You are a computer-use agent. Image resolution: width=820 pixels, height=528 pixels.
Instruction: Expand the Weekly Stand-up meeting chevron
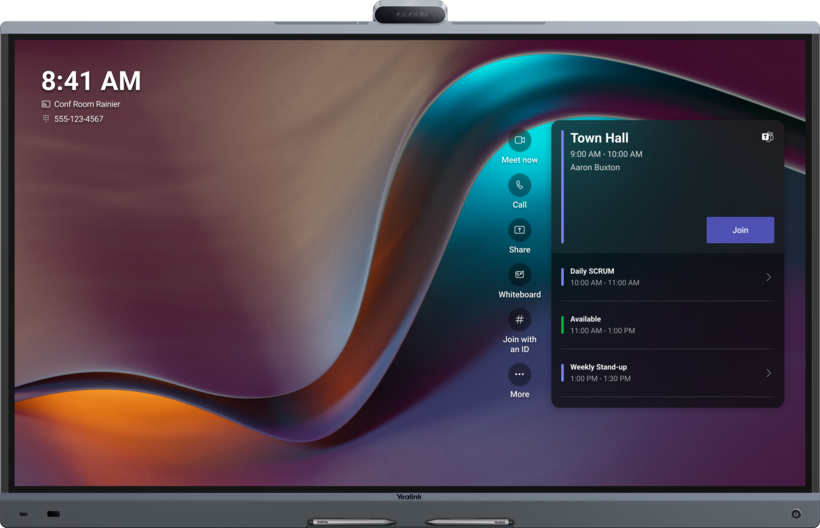tap(768, 373)
